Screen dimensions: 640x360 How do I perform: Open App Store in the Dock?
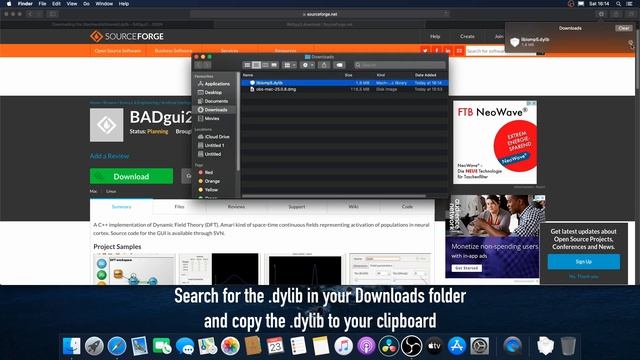pos(457,346)
